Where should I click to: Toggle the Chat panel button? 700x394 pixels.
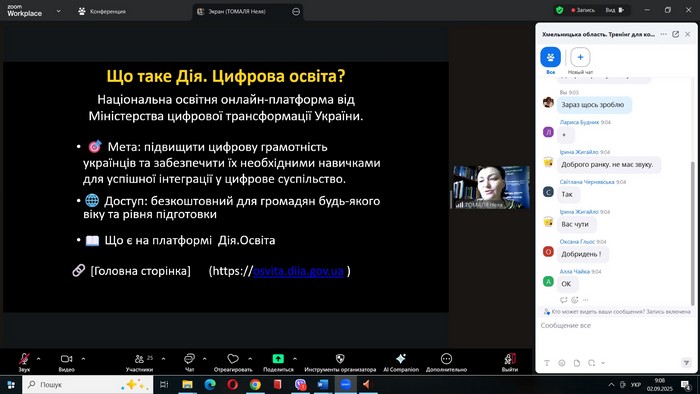(x=189, y=359)
